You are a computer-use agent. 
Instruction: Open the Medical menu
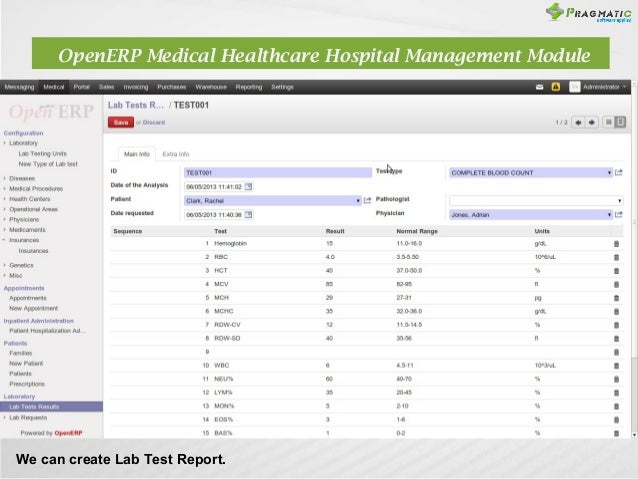(54, 87)
